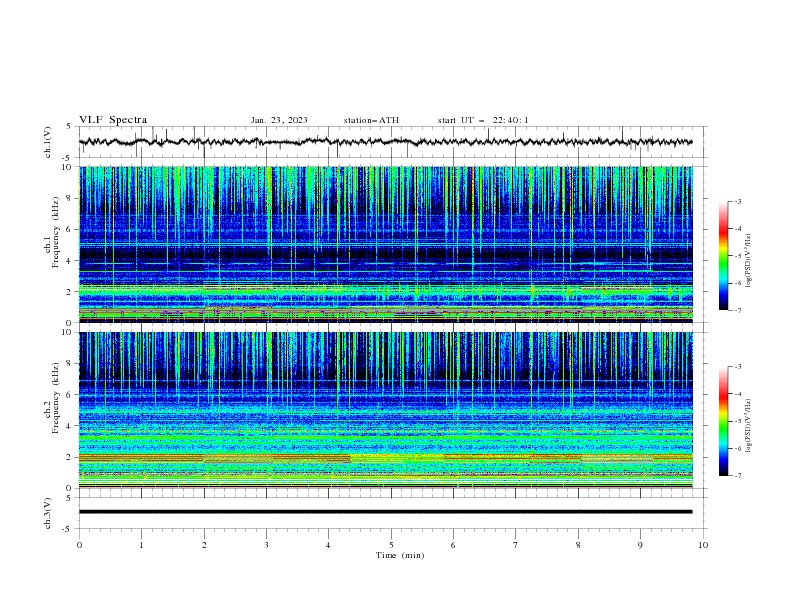Click the 'ch.1(V)' axis label
Image resolution: width=792 pixels, height=612 pixels.
pos(48,142)
